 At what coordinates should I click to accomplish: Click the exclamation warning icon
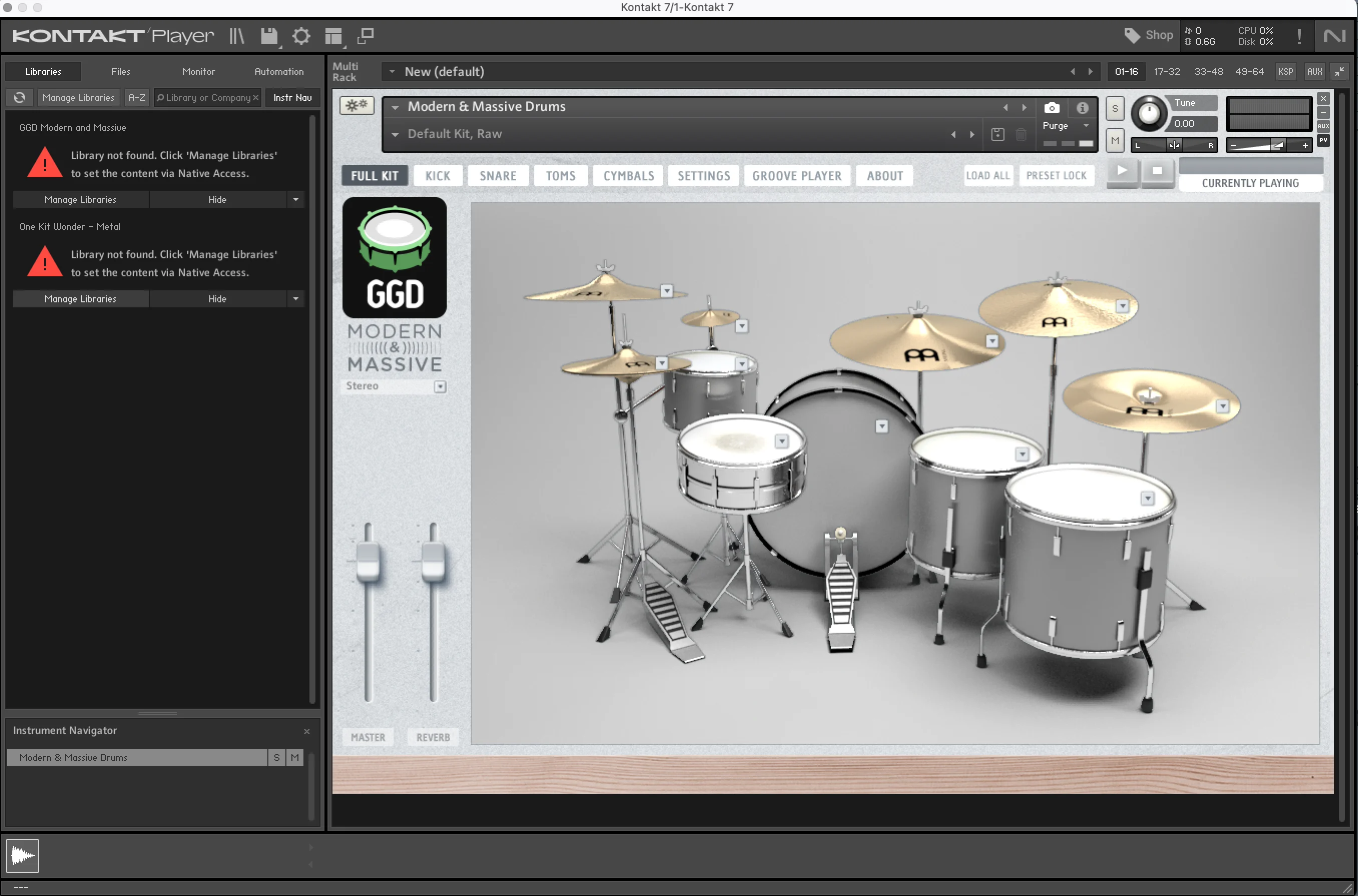point(1299,37)
